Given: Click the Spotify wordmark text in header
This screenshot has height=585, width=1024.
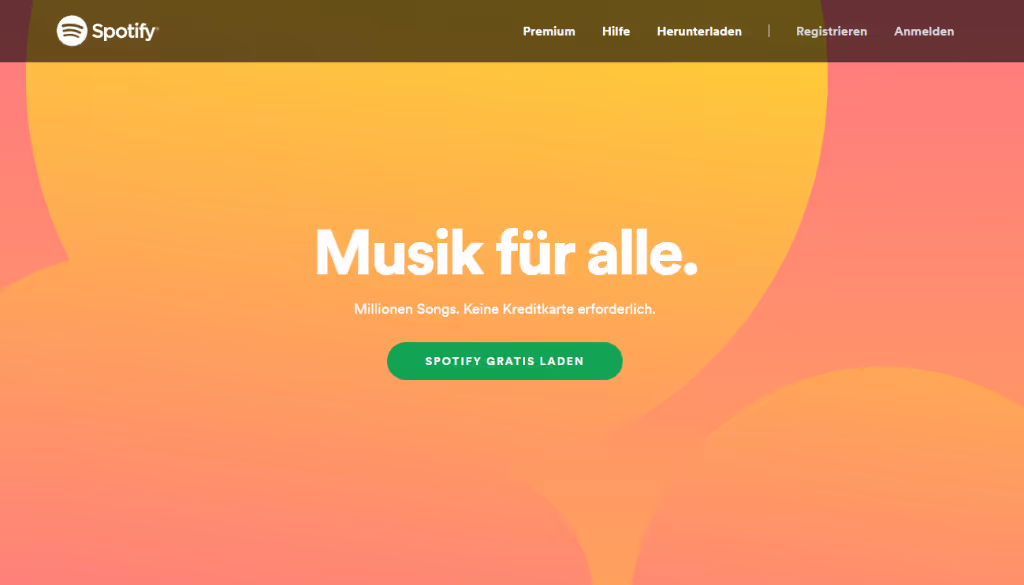Looking at the screenshot, I should click(x=125, y=31).
